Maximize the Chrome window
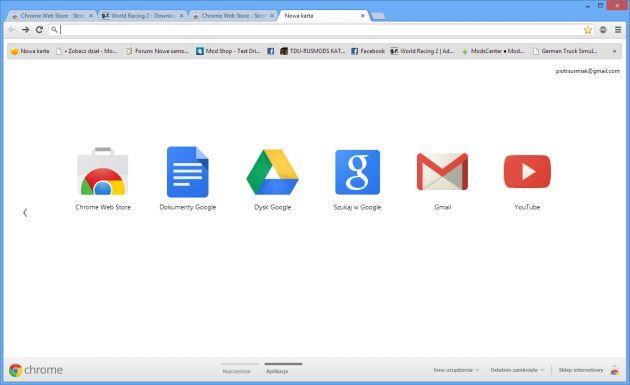 (x=600, y=5)
